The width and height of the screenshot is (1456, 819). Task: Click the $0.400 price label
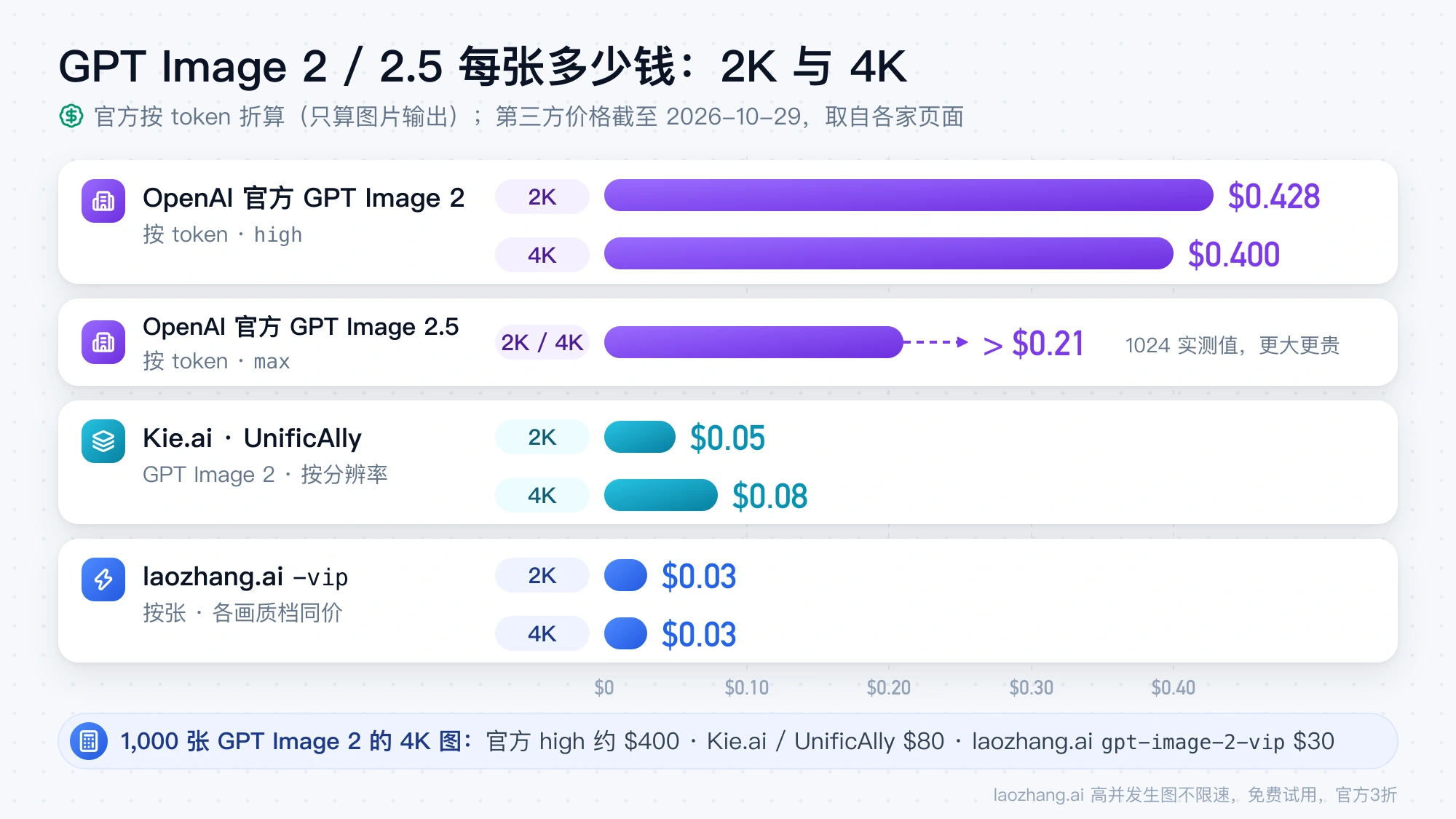coord(1234,255)
